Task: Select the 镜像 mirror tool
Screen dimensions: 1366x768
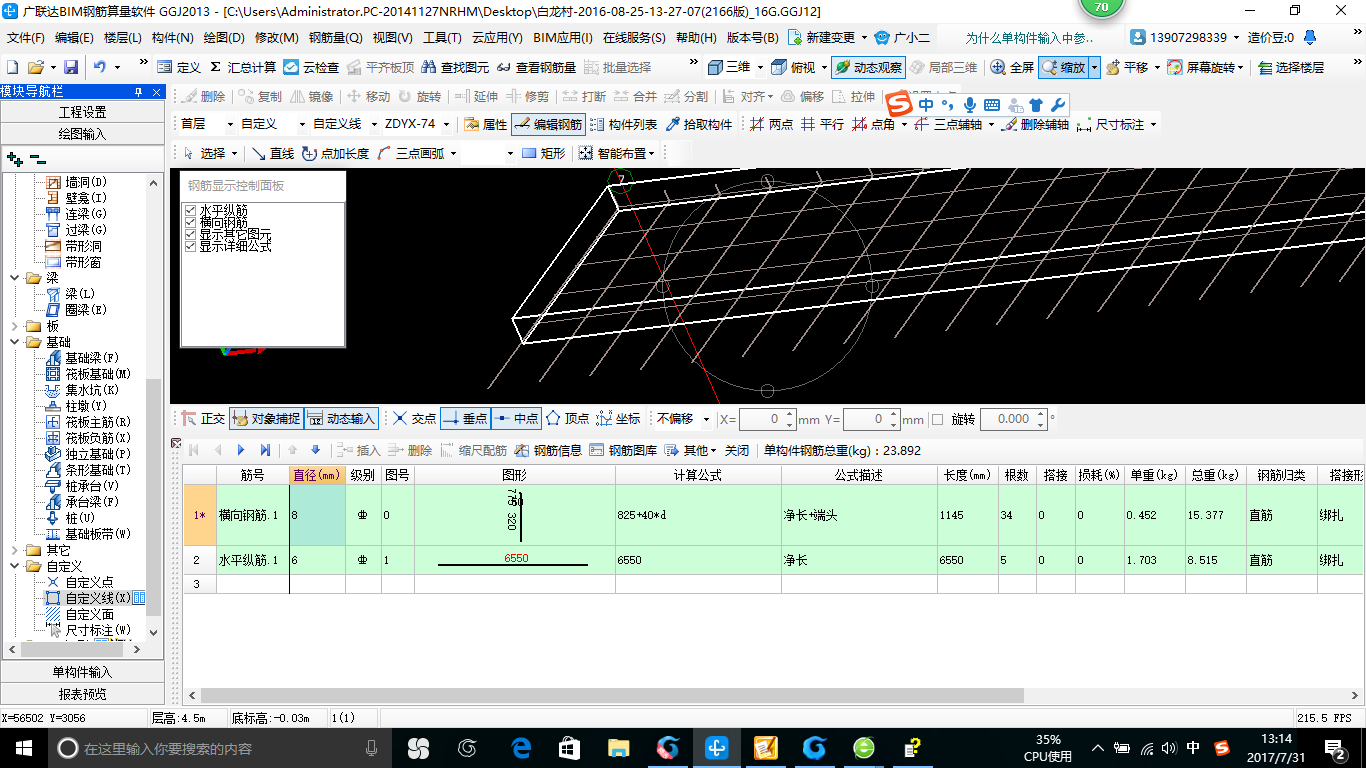Action: click(311, 97)
